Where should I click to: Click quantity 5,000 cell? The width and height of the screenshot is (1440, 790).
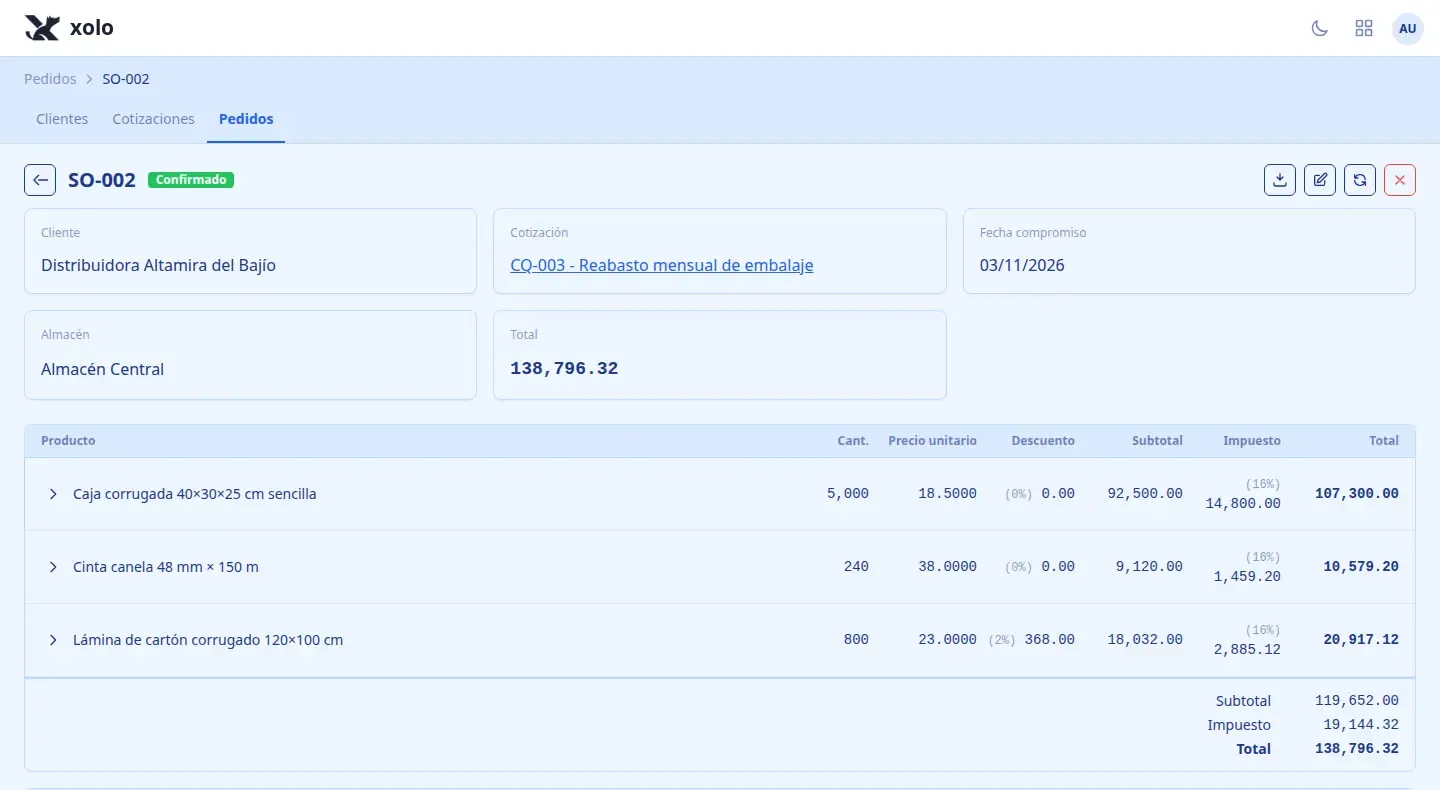pos(848,493)
